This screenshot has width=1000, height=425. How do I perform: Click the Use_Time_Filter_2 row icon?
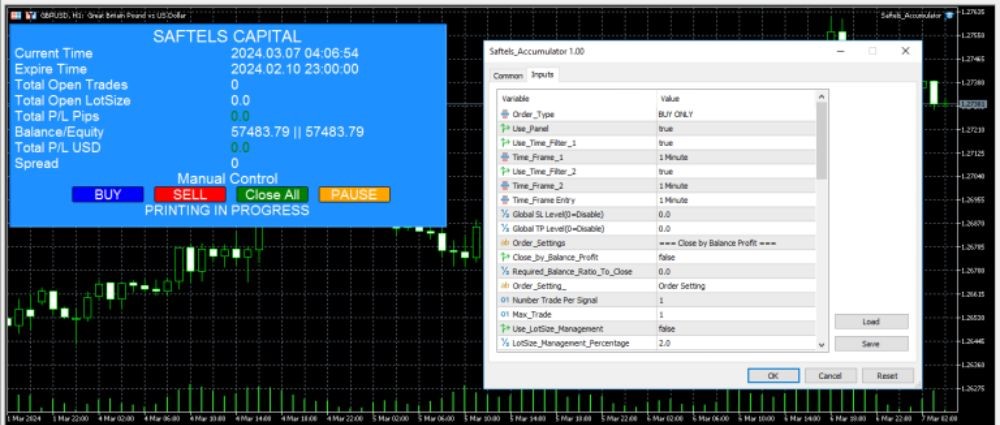pyautogui.click(x=505, y=172)
